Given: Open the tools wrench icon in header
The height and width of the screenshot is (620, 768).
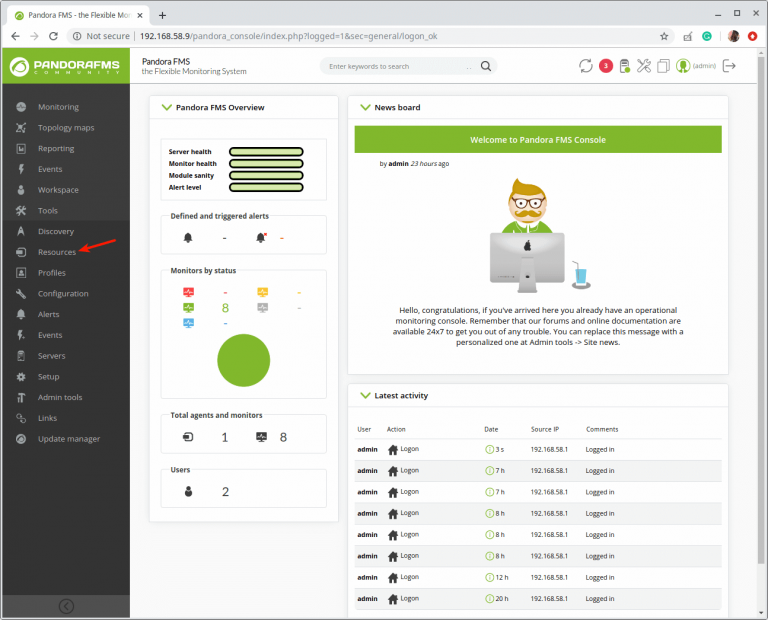Looking at the screenshot, I should pyautogui.click(x=644, y=66).
